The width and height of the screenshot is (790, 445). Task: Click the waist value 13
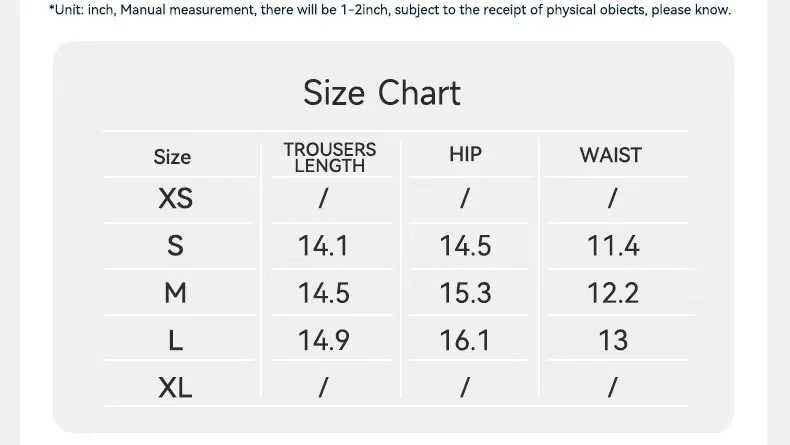pyautogui.click(x=613, y=340)
